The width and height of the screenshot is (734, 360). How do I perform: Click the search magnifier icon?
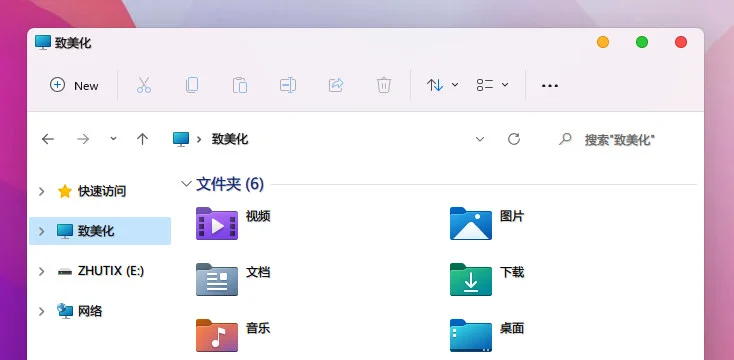565,139
